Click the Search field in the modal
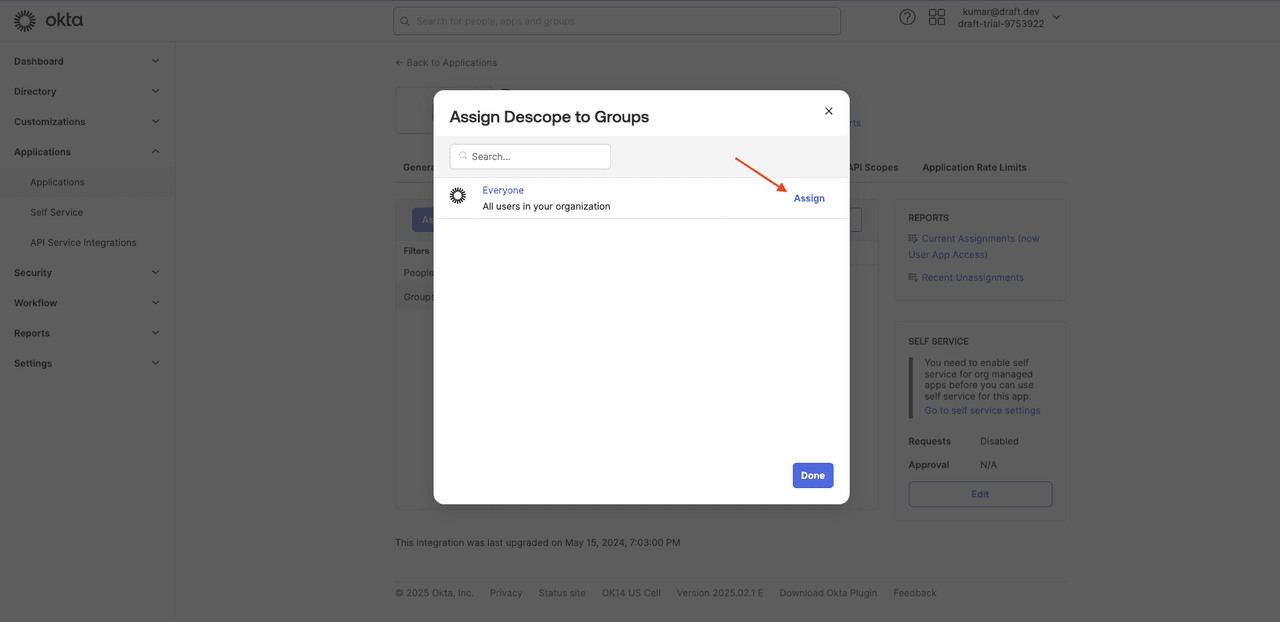 (530, 156)
